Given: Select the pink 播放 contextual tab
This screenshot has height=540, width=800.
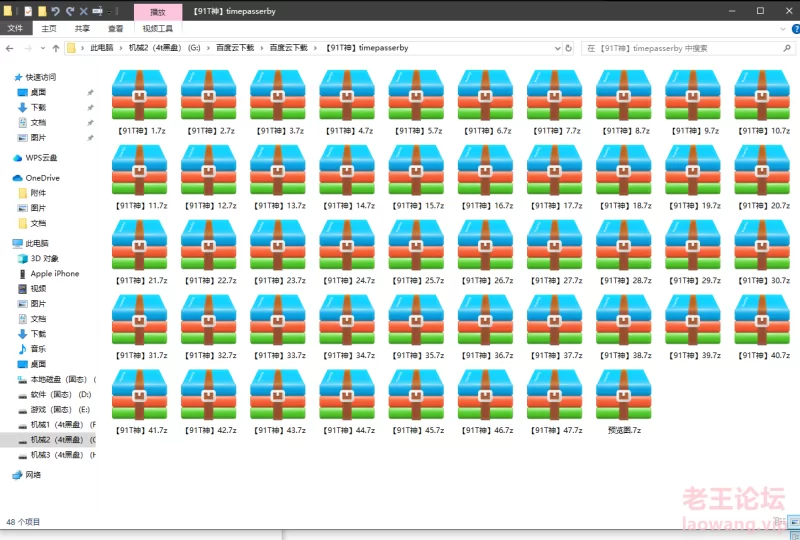Looking at the screenshot, I should (x=158, y=12).
